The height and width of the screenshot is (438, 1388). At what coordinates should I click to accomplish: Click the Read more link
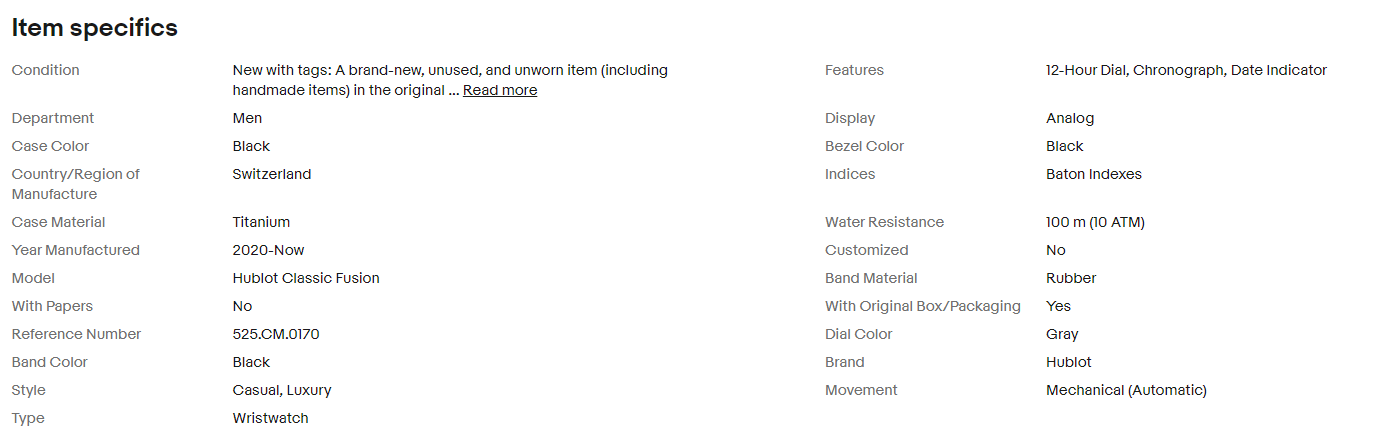(x=499, y=90)
